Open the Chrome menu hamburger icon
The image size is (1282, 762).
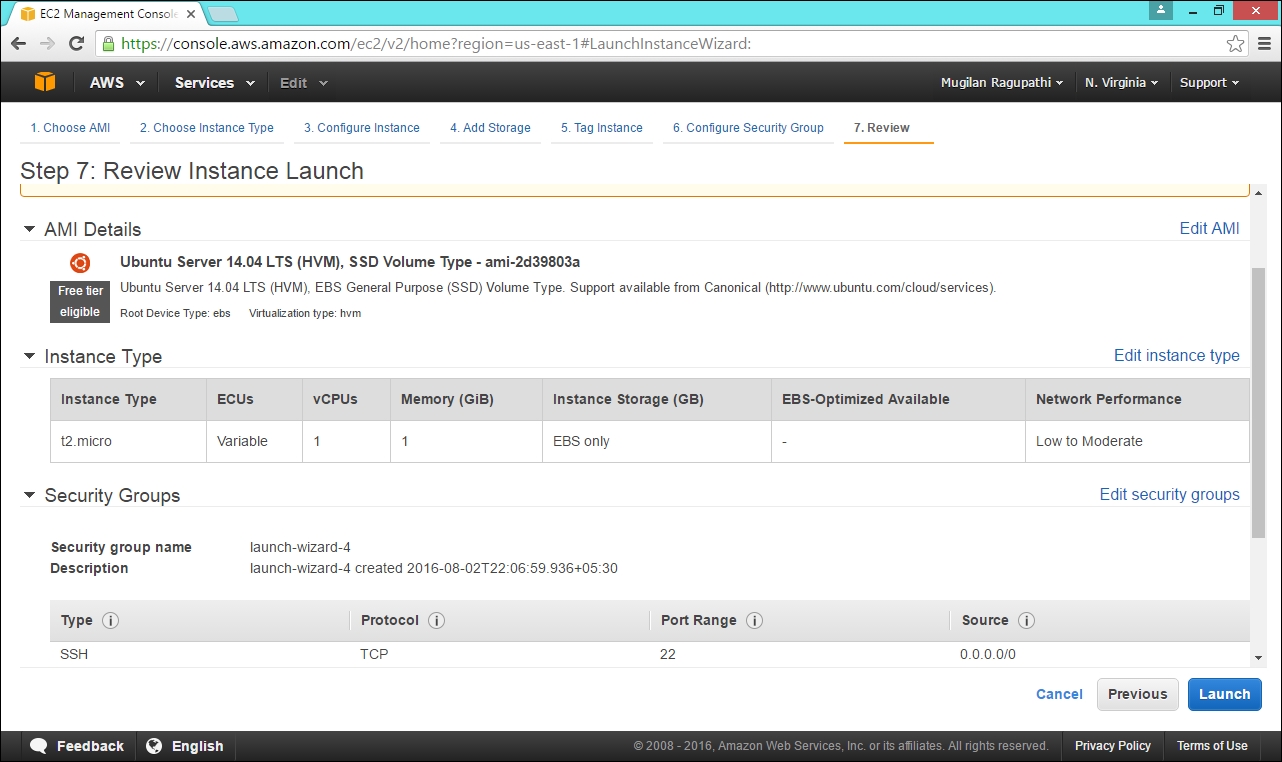click(x=1263, y=44)
